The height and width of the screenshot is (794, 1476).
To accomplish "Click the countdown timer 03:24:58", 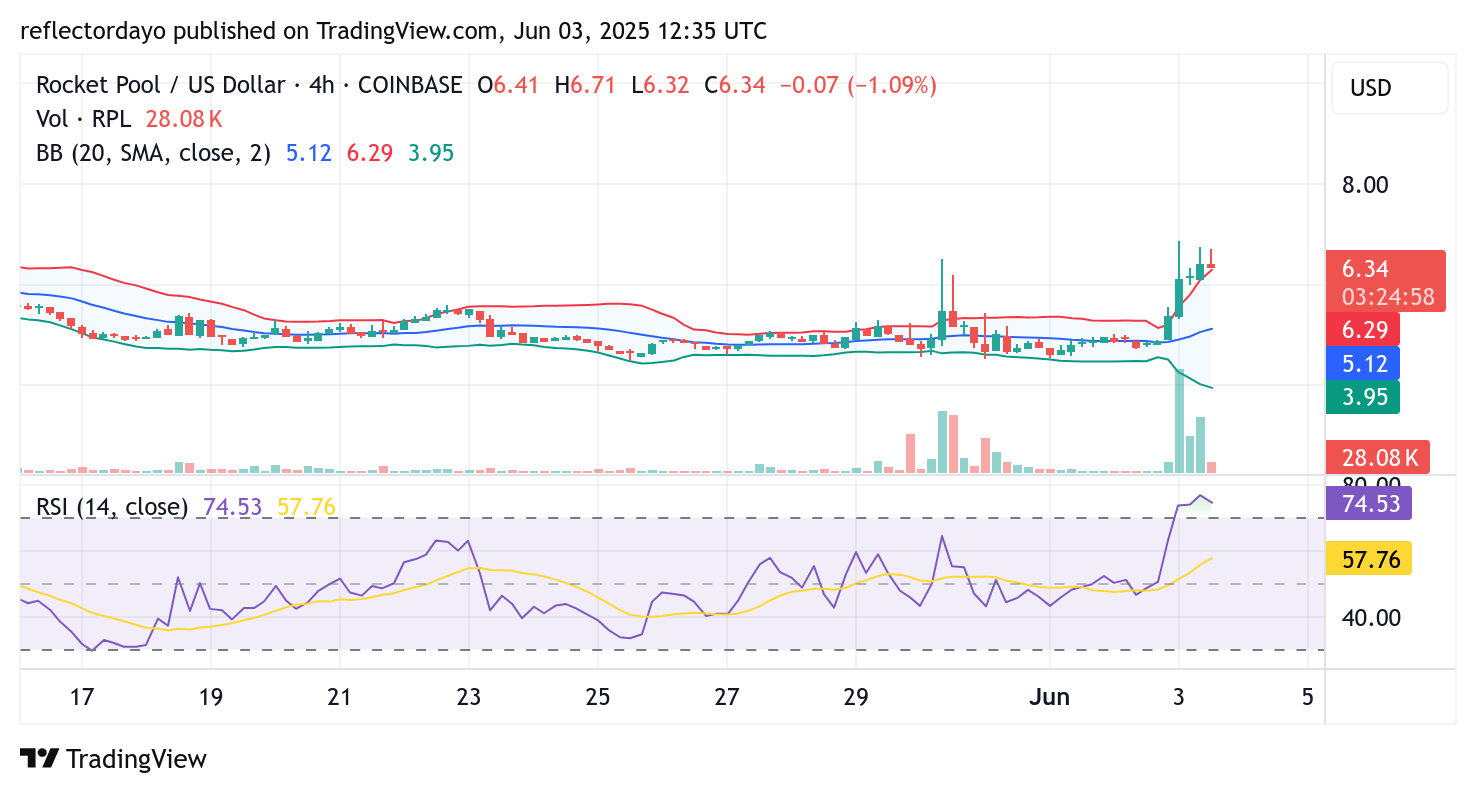I will click(x=1386, y=296).
